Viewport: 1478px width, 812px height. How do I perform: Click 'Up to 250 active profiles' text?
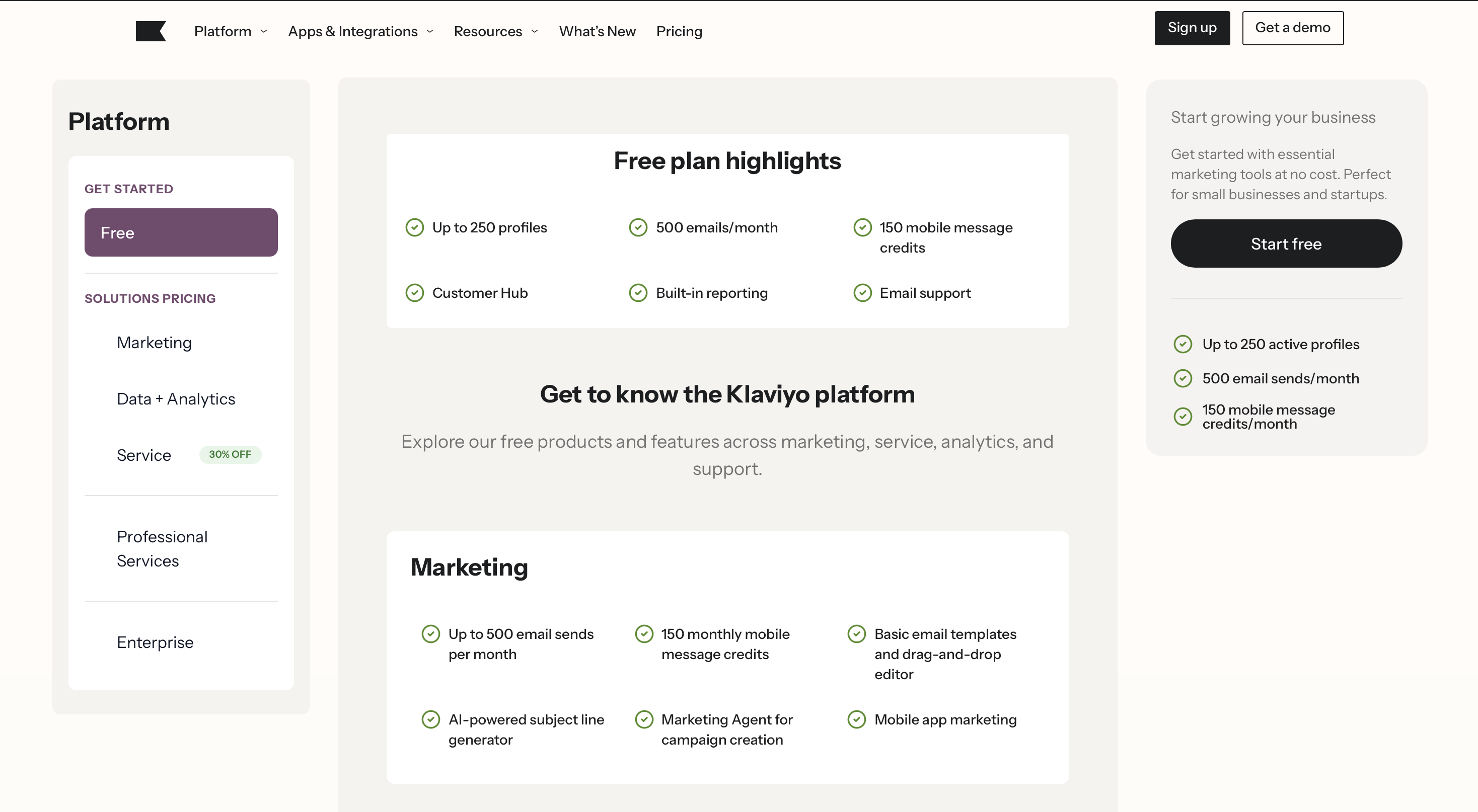coord(1281,344)
